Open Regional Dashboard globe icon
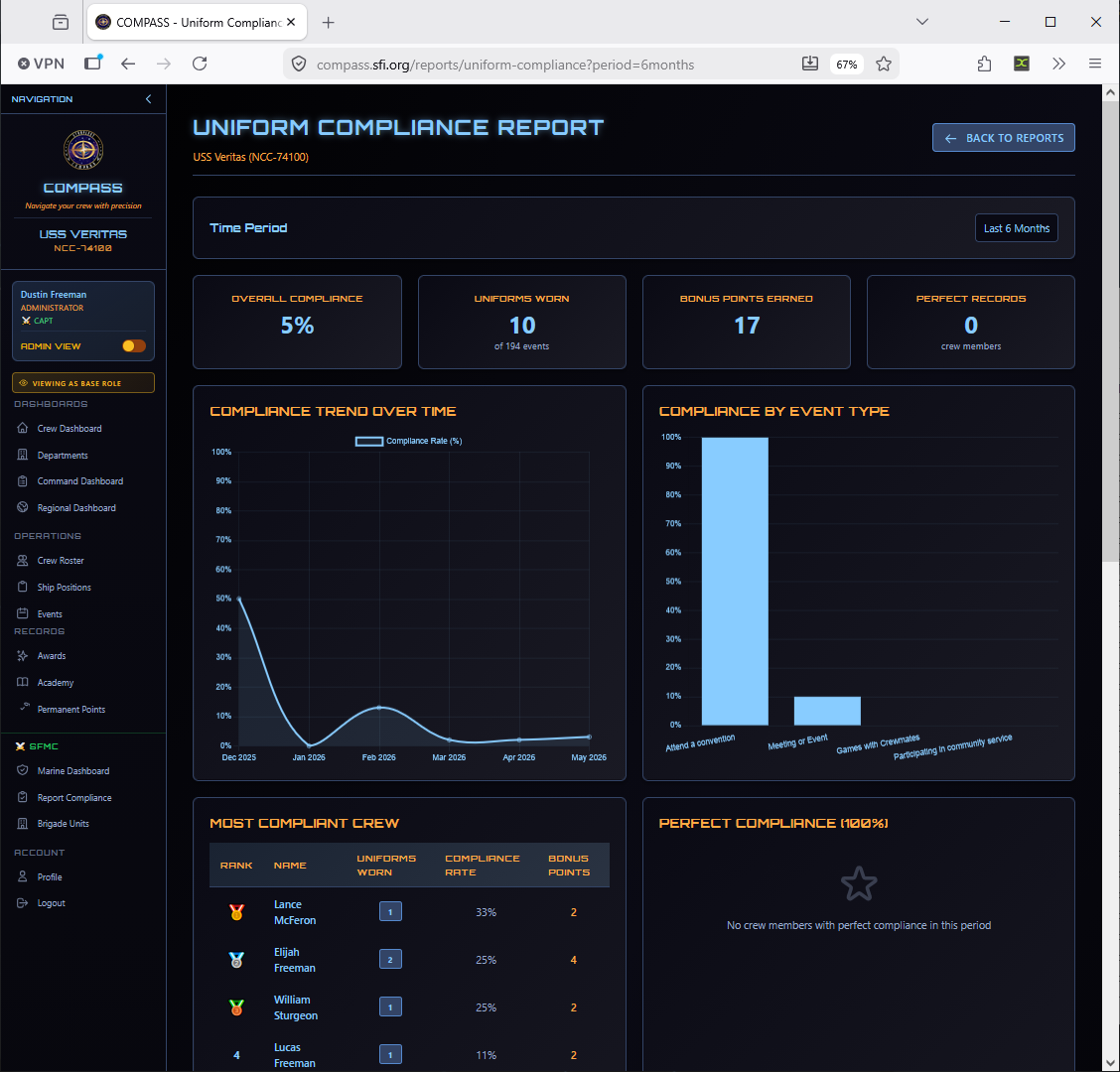Image resolution: width=1120 pixels, height=1072 pixels. pyautogui.click(x=23, y=508)
